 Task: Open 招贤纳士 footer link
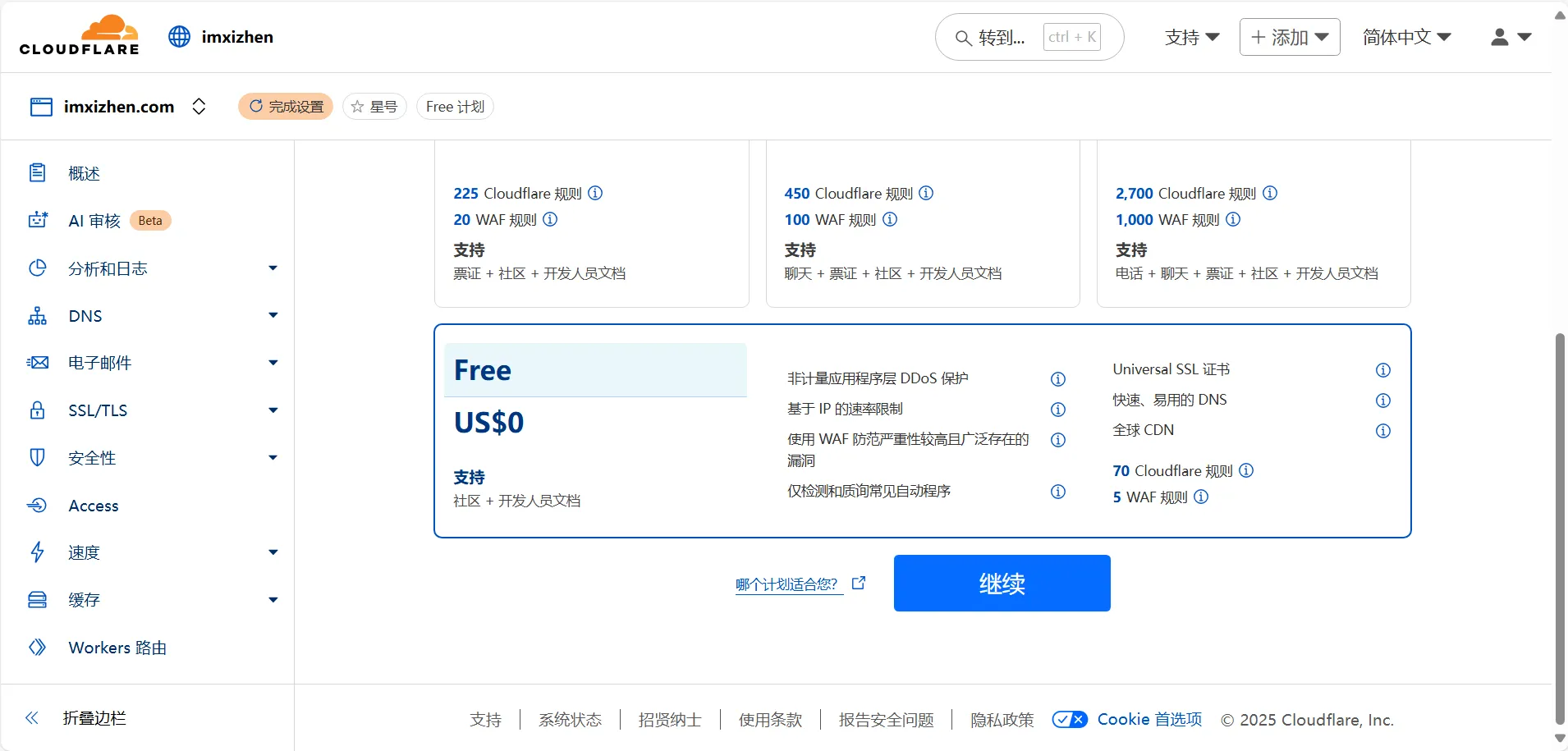click(670, 720)
